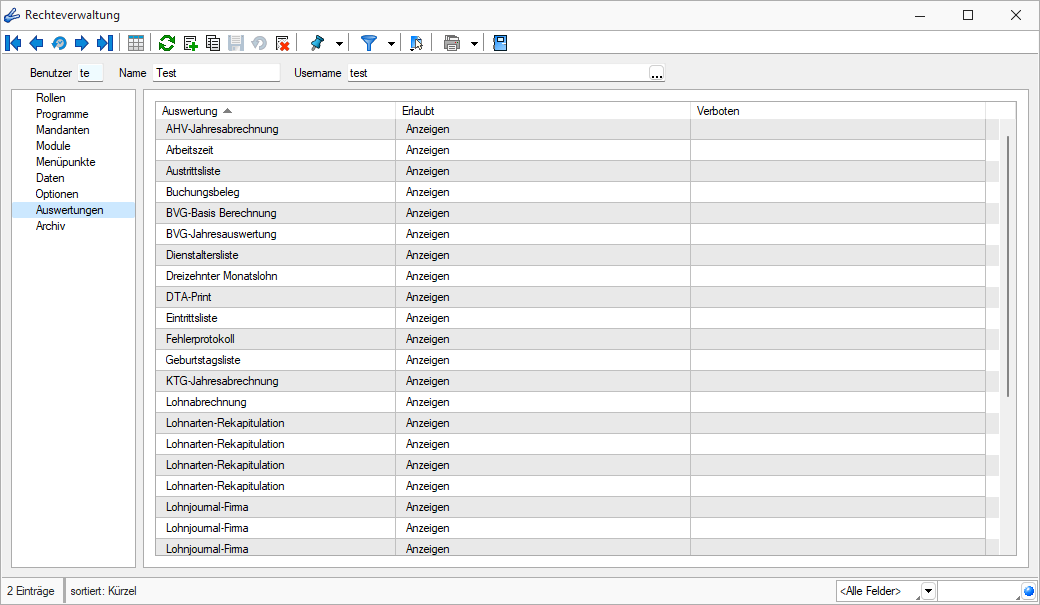Click the greyed-out save disk icon
Screen dimensions: 1040x605
click(236, 43)
